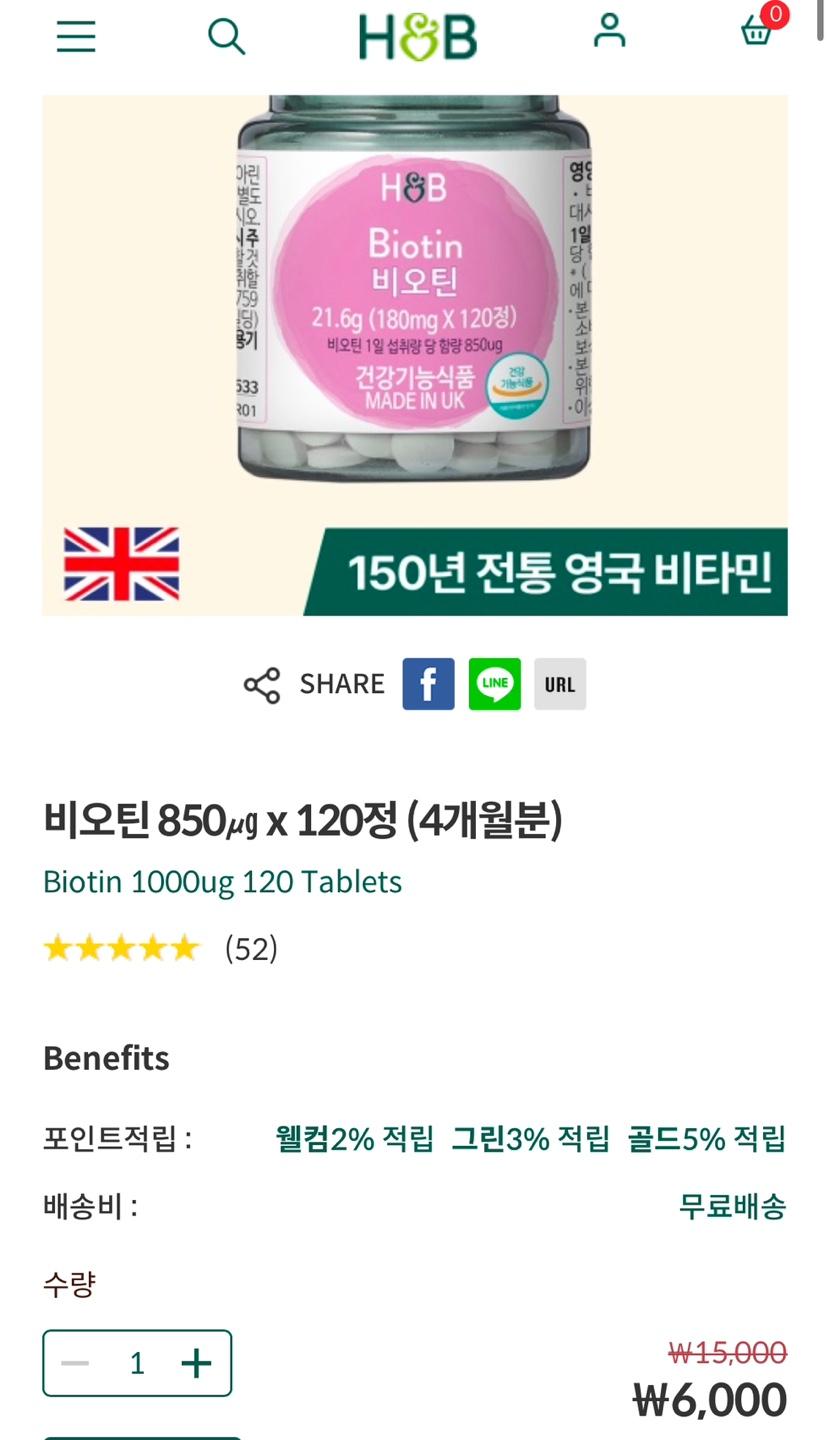The width and height of the screenshot is (830, 1440).
Task: Select 골드5% 적립 point benefit
Action: coord(707,1138)
